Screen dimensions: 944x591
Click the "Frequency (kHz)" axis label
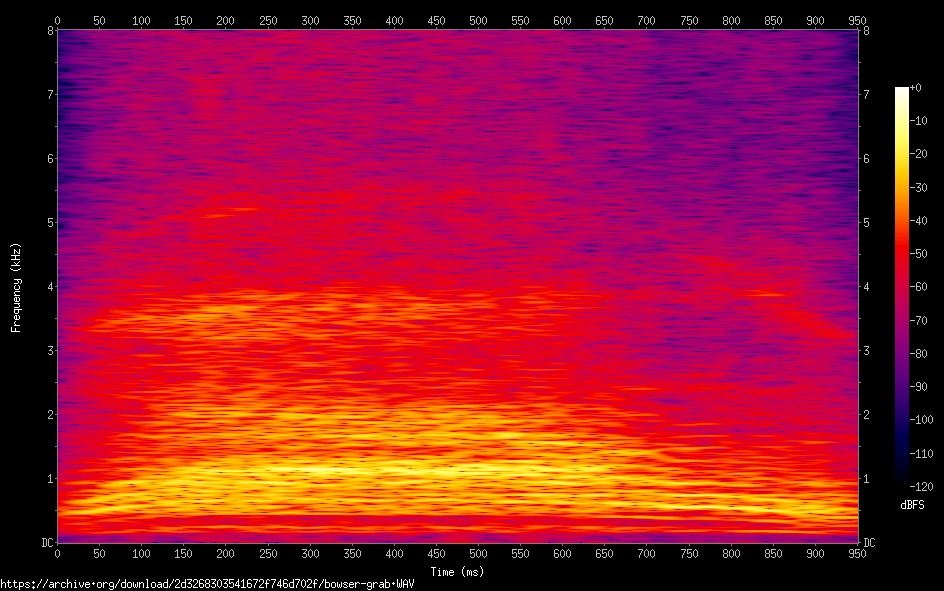pyautogui.click(x=16, y=287)
